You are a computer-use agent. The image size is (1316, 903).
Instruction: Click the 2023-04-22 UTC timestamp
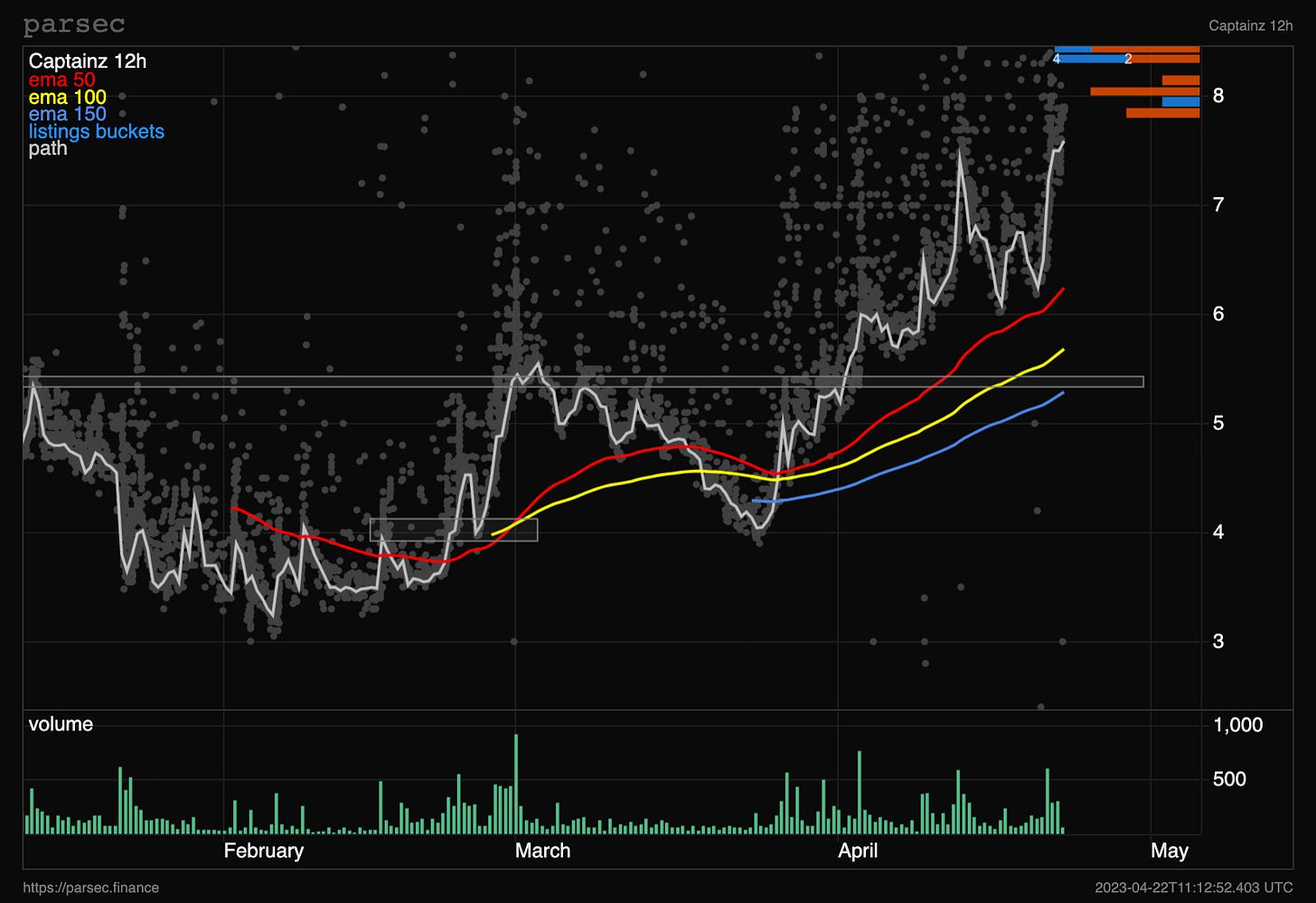click(x=1194, y=888)
